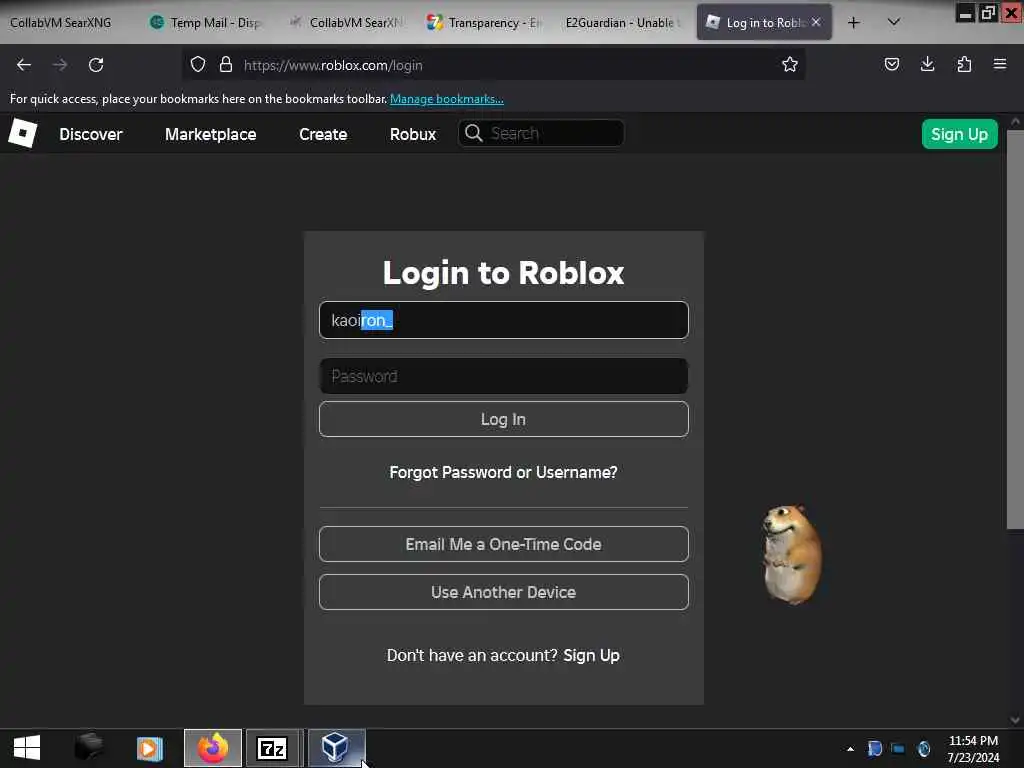
Task: Open the extensions puzzle icon
Action: (964, 64)
